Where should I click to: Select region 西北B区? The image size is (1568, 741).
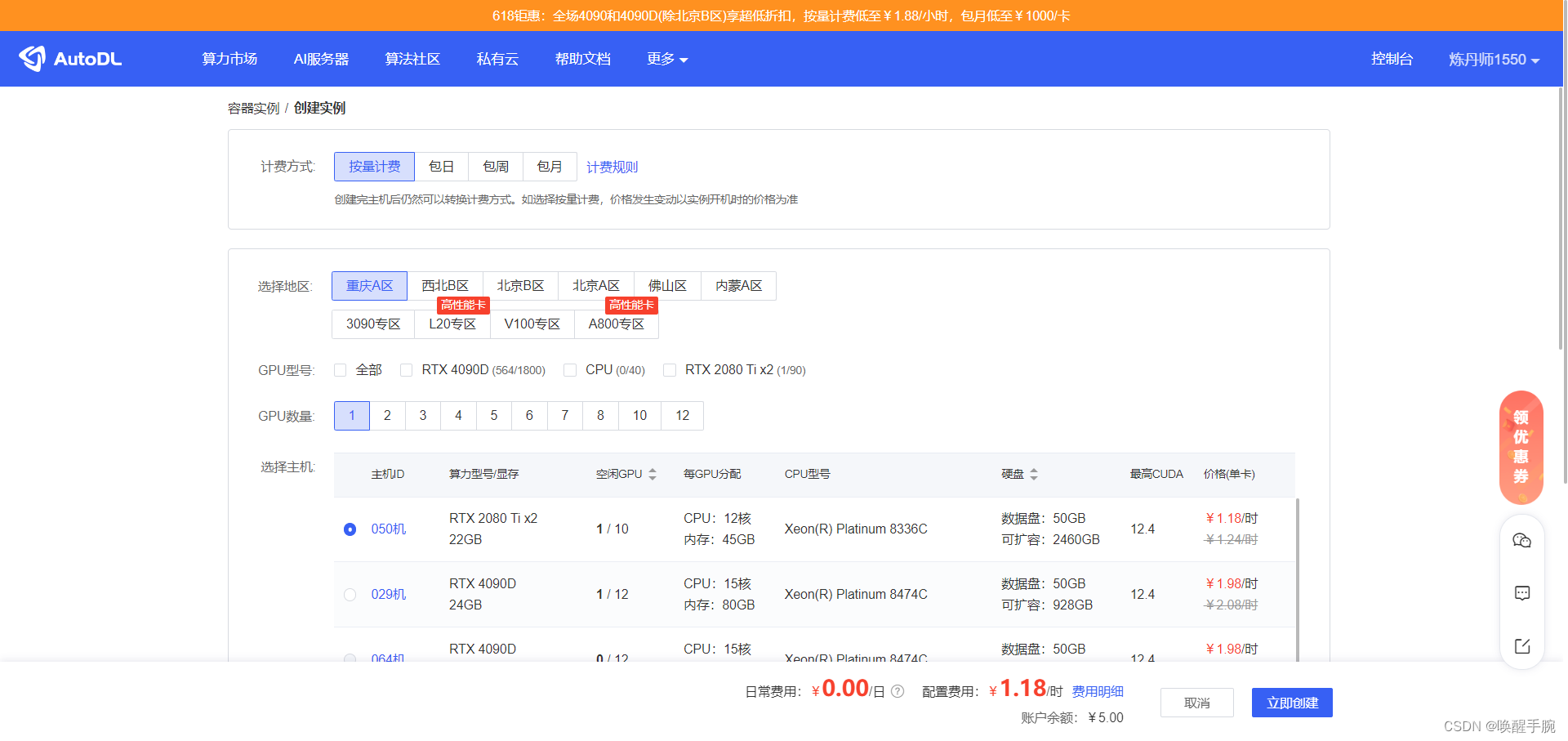(x=445, y=286)
